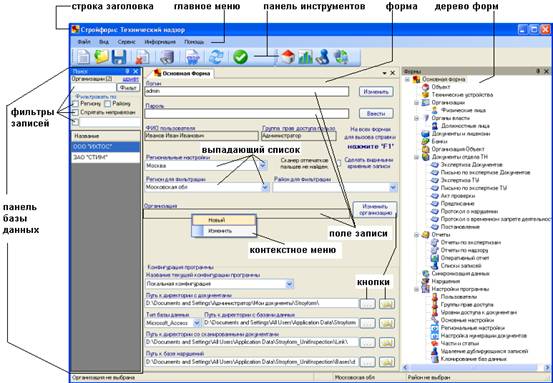Open the Район для фильтрации dropdown
This screenshot has width=553, height=383.
pyautogui.click(x=393, y=187)
